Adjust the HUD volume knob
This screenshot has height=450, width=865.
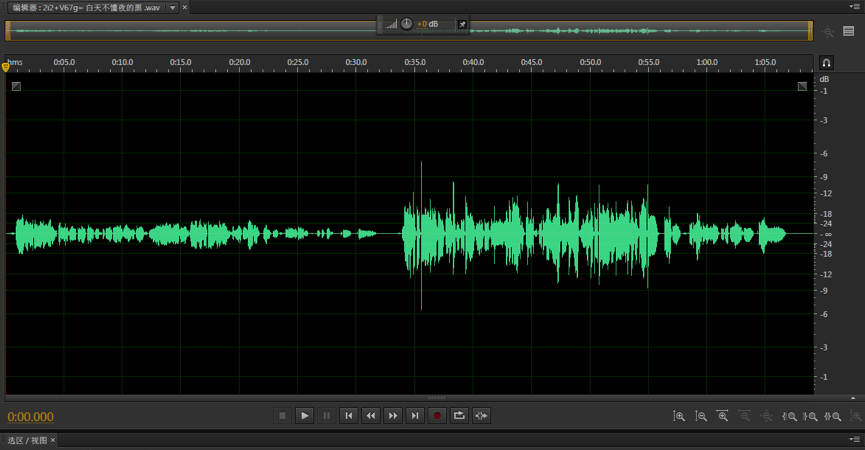coord(407,24)
